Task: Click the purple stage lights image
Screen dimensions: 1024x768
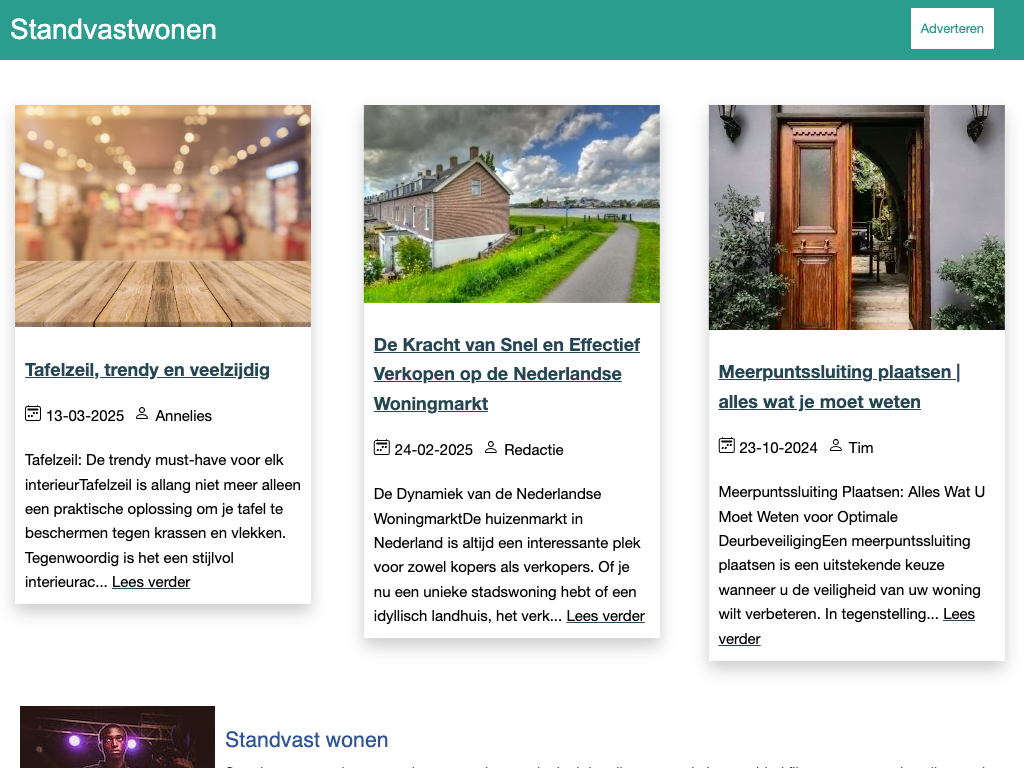Action: click(x=117, y=737)
